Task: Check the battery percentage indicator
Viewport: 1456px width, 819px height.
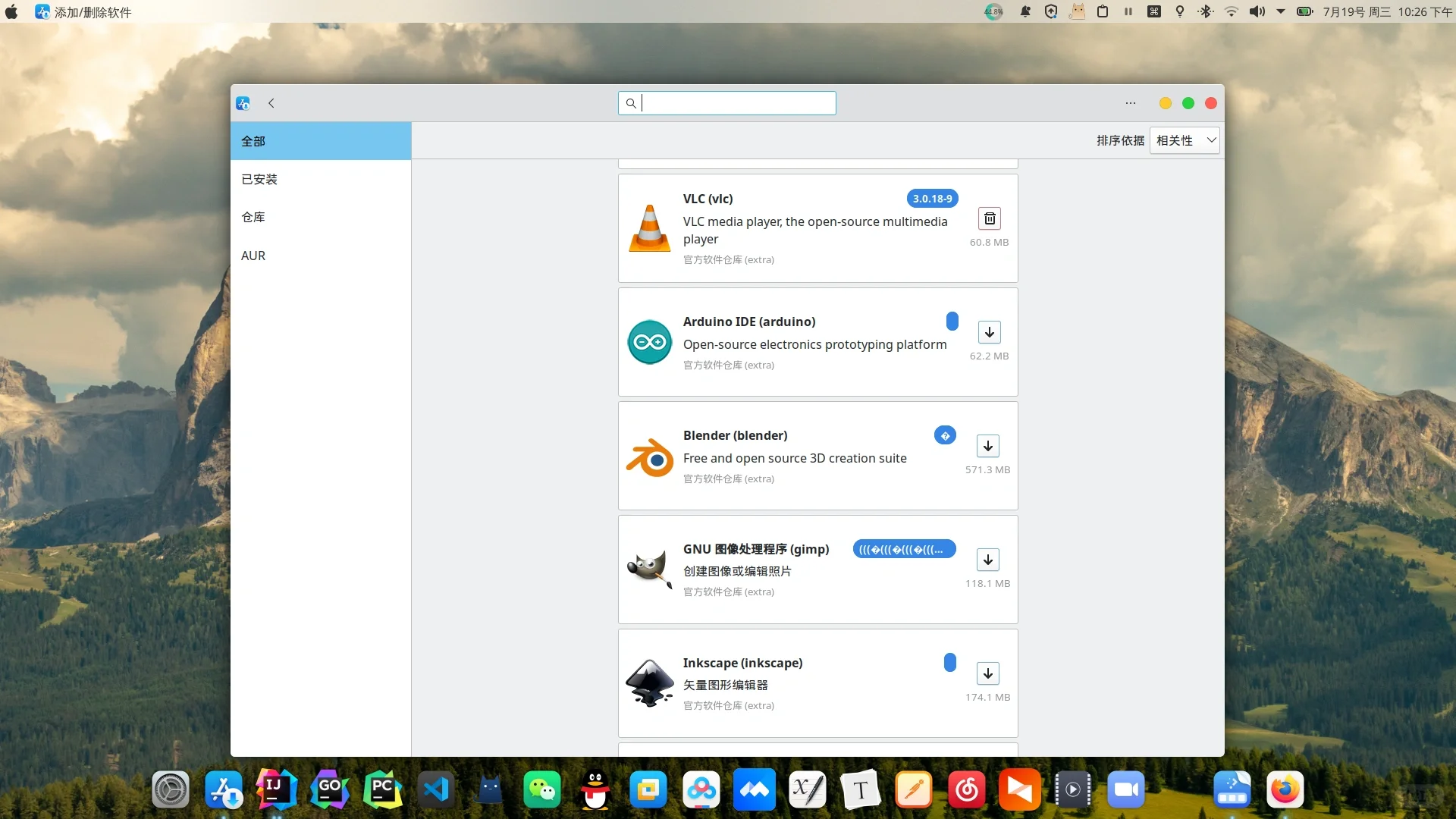Action: click(994, 11)
